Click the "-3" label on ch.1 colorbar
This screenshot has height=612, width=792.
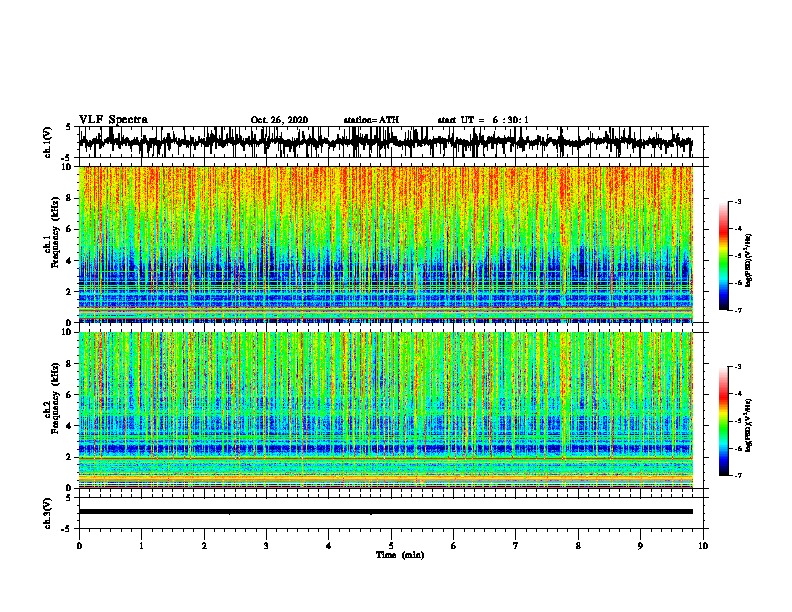738,201
